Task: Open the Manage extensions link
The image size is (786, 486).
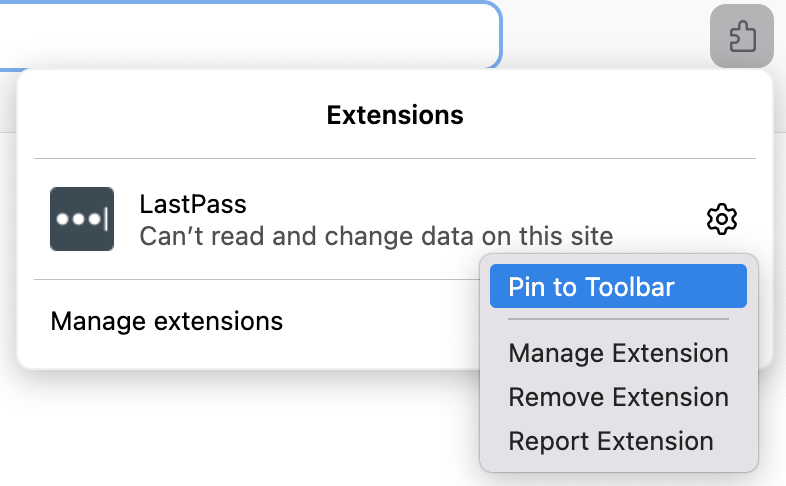Action: tap(167, 321)
